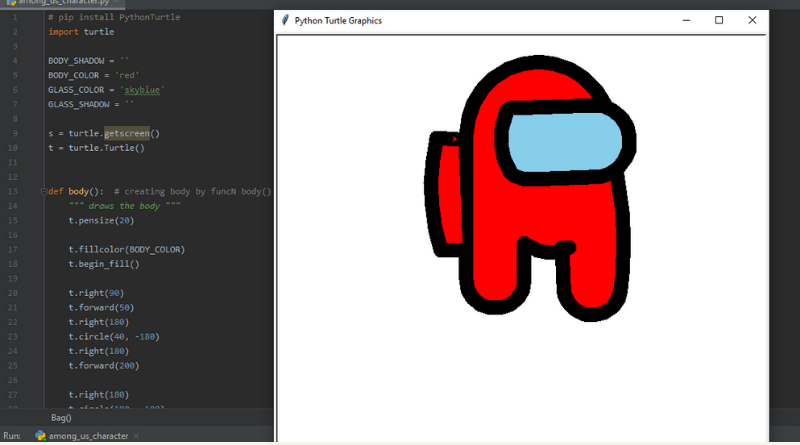Click the '# pip install PythonTurtle' comment line
800x445 pixels.
(x=114, y=17)
